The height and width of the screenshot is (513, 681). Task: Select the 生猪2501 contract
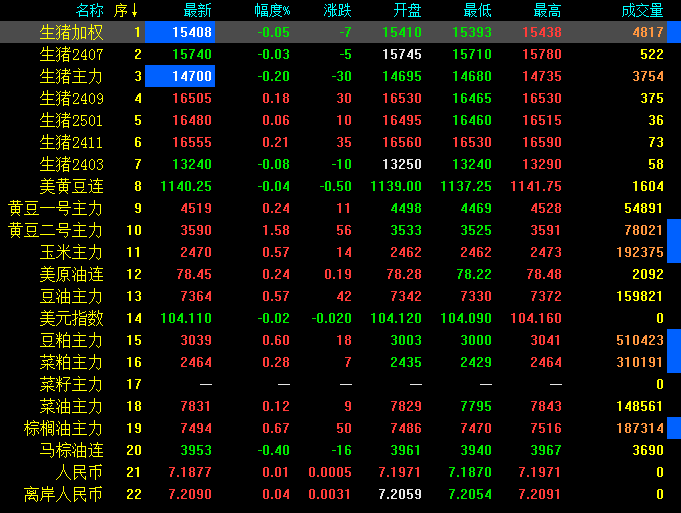coord(340,120)
